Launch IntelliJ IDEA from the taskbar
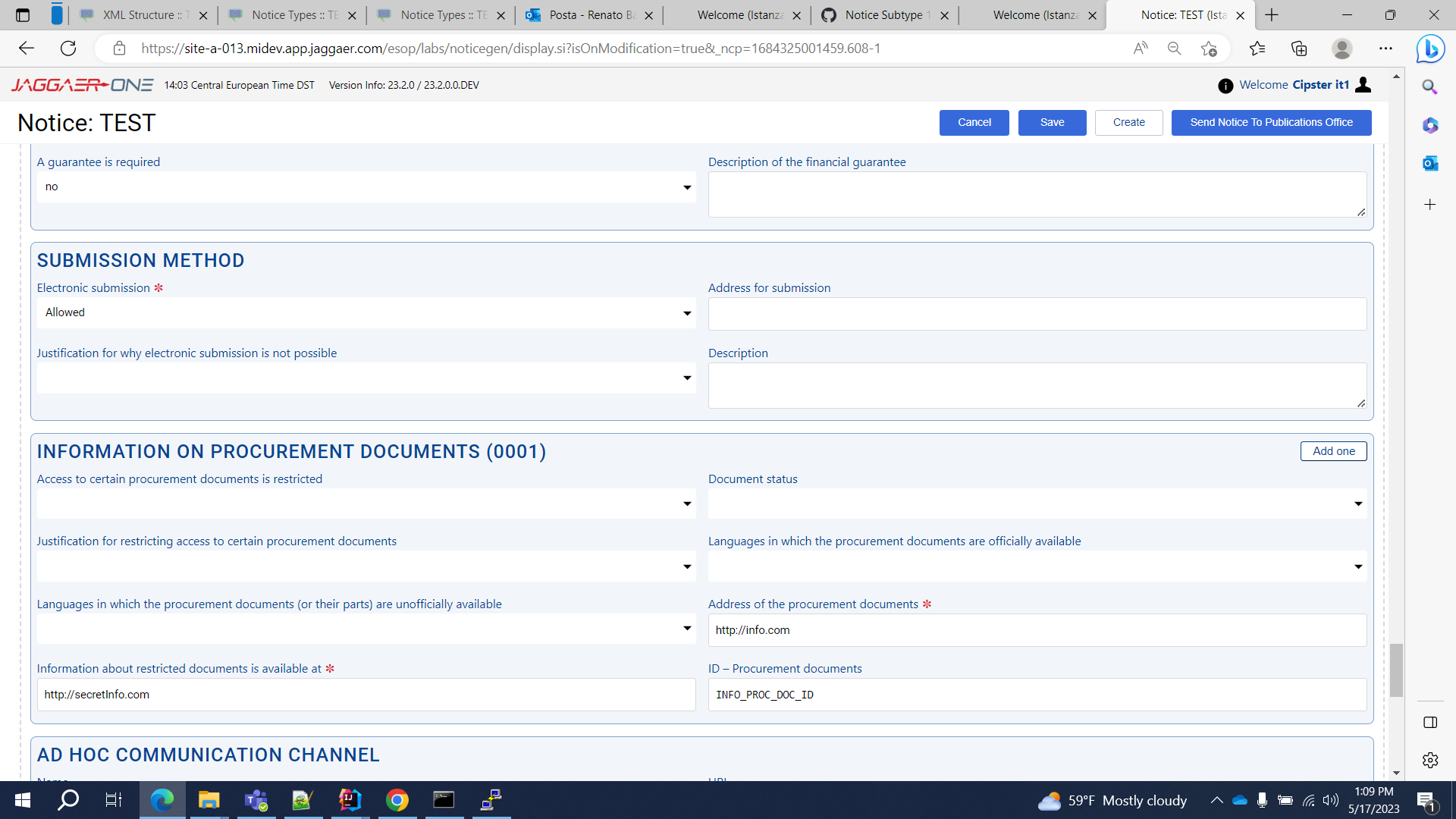The height and width of the screenshot is (819, 1456). click(350, 800)
